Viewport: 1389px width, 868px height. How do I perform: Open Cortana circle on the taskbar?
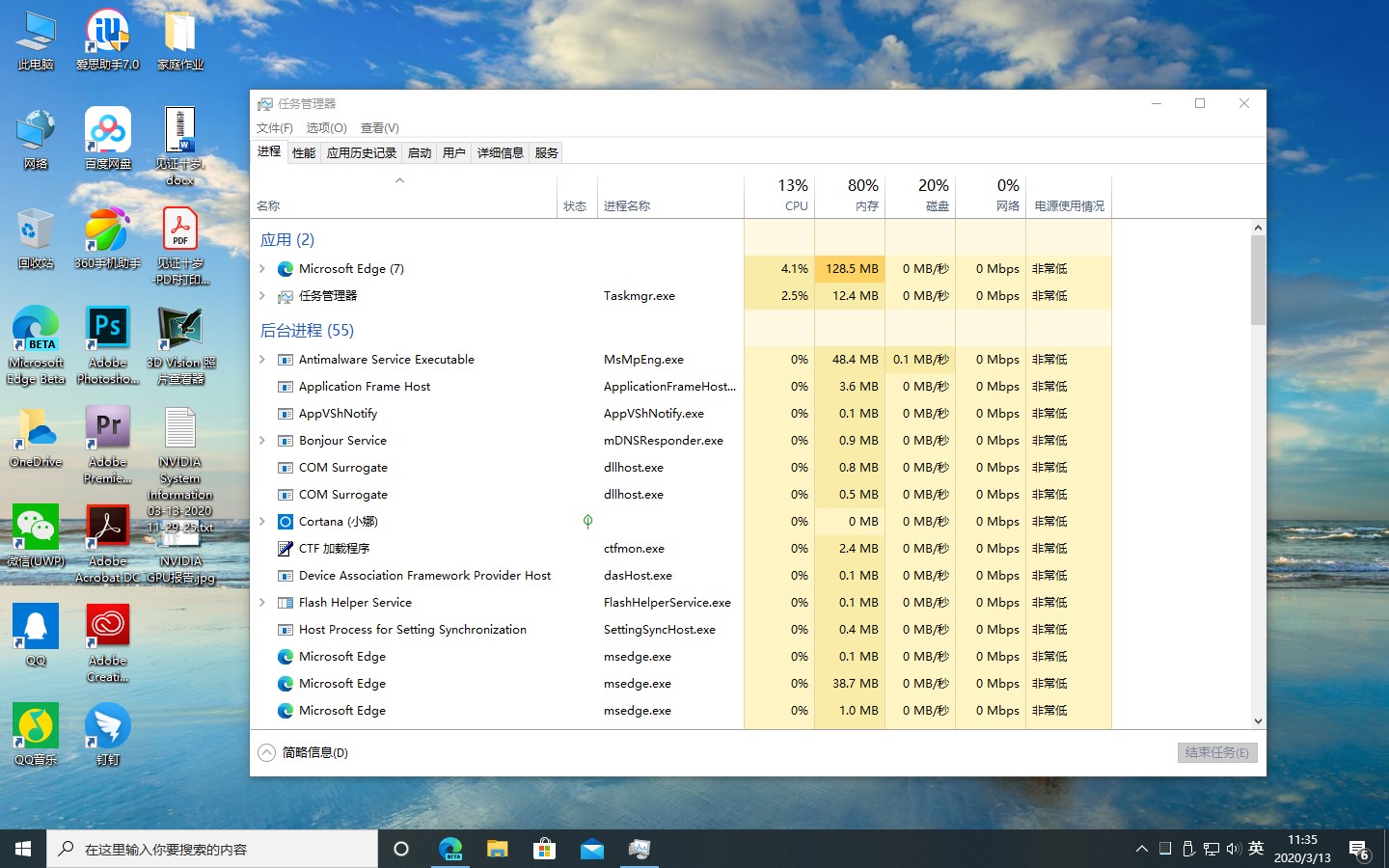click(401, 849)
